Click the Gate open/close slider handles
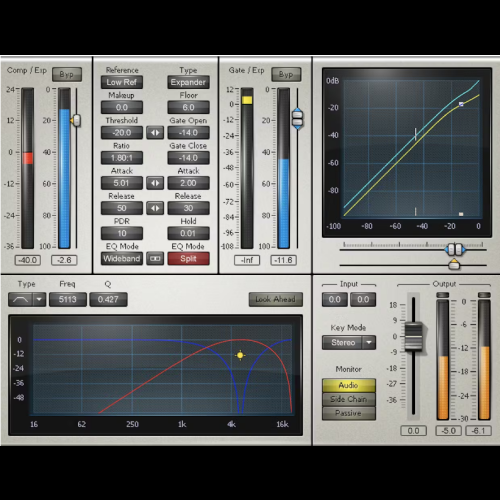 [x=297, y=119]
